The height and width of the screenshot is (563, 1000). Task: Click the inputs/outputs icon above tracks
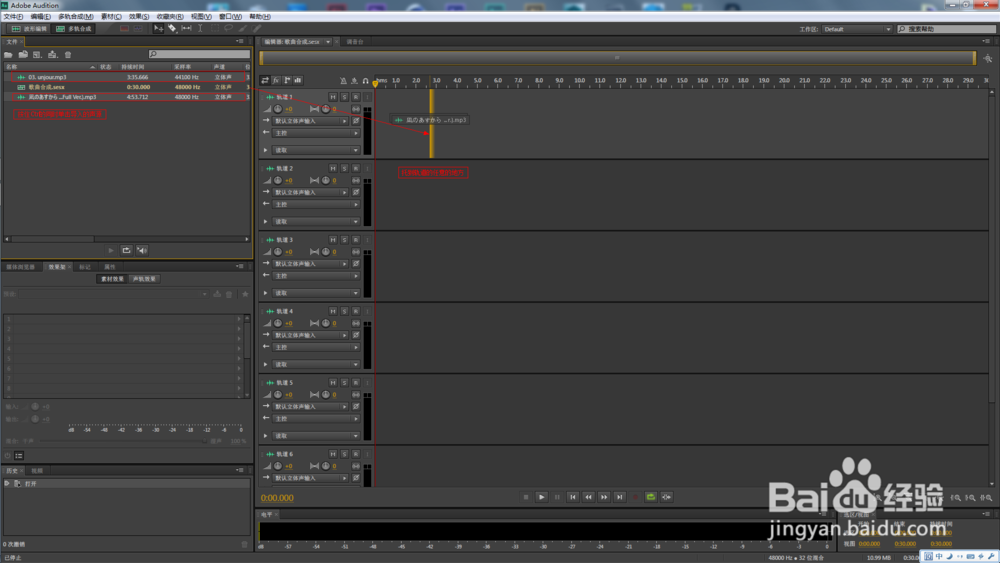265,80
